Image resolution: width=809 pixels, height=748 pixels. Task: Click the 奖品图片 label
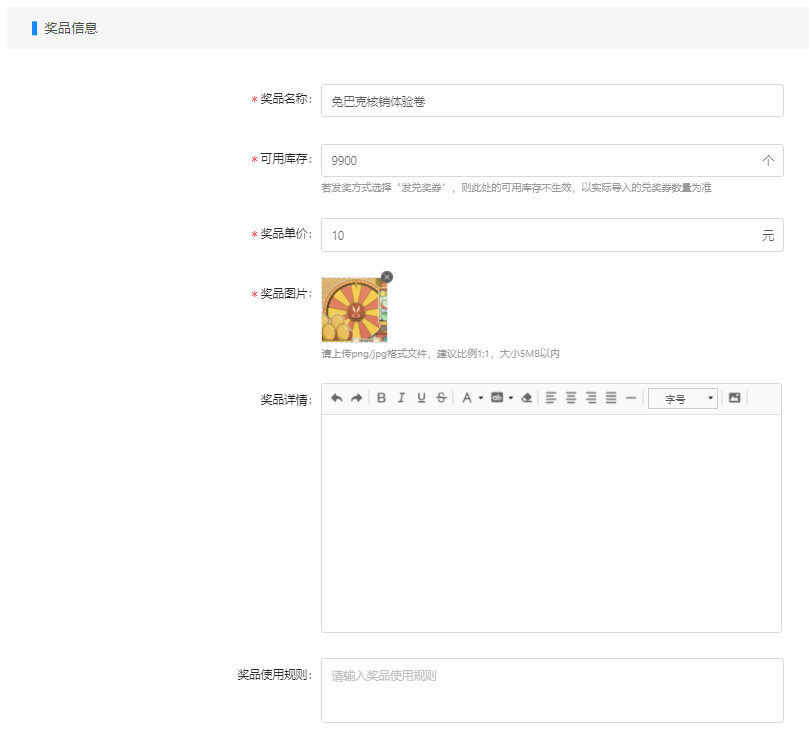[x=284, y=294]
